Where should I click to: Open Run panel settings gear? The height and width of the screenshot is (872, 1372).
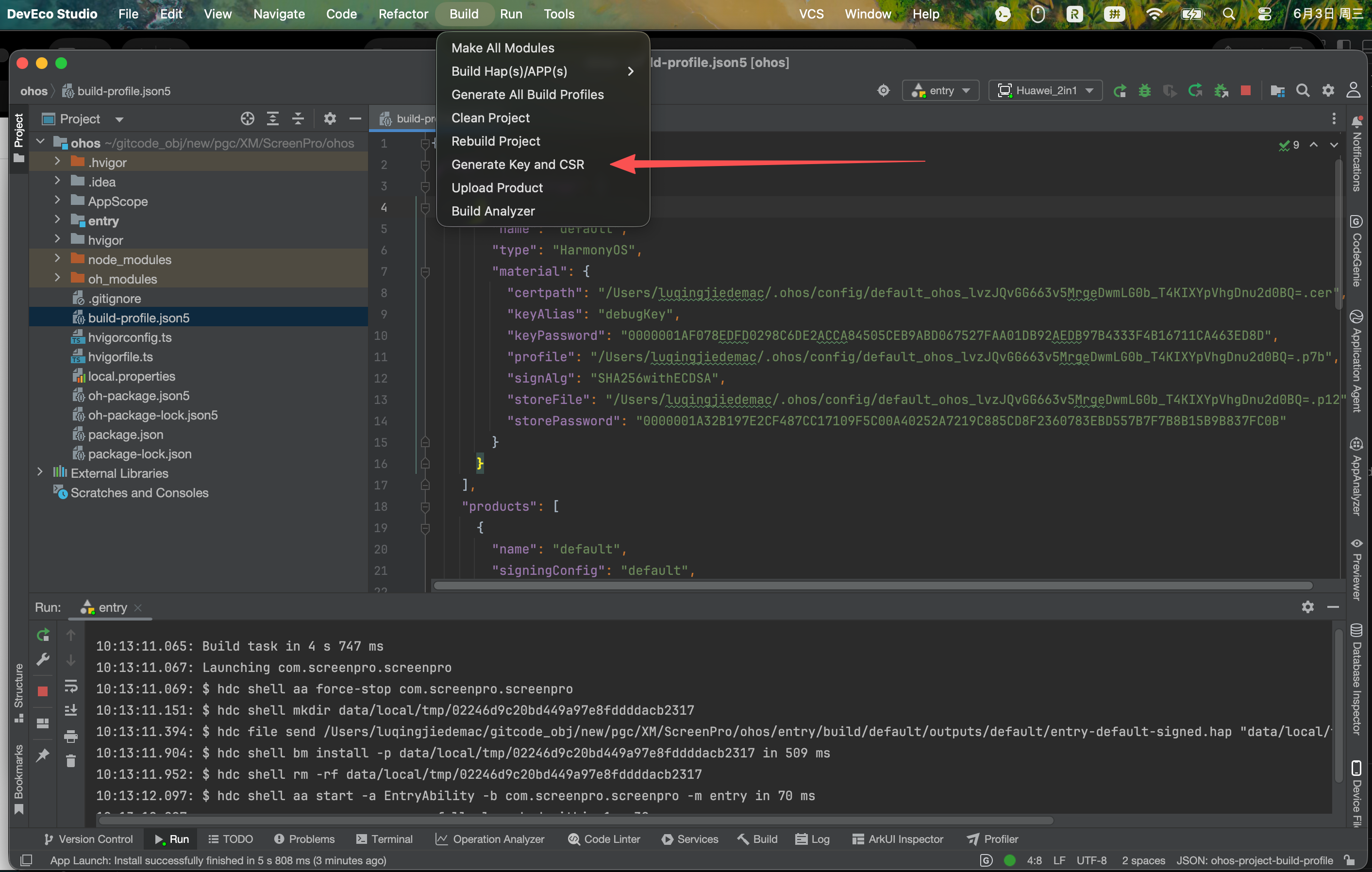(1307, 607)
